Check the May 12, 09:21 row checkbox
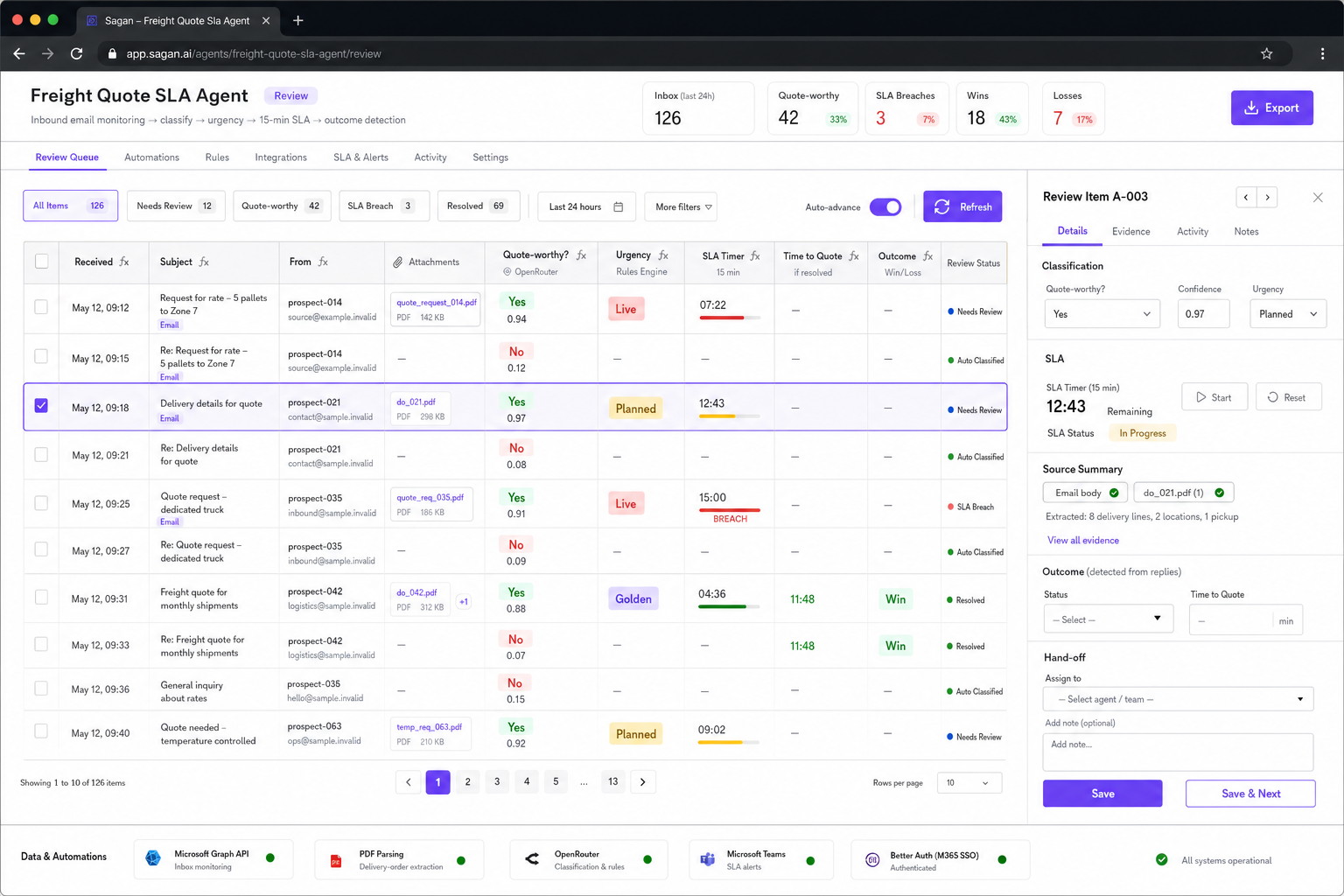1344x896 pixels. 41,455
